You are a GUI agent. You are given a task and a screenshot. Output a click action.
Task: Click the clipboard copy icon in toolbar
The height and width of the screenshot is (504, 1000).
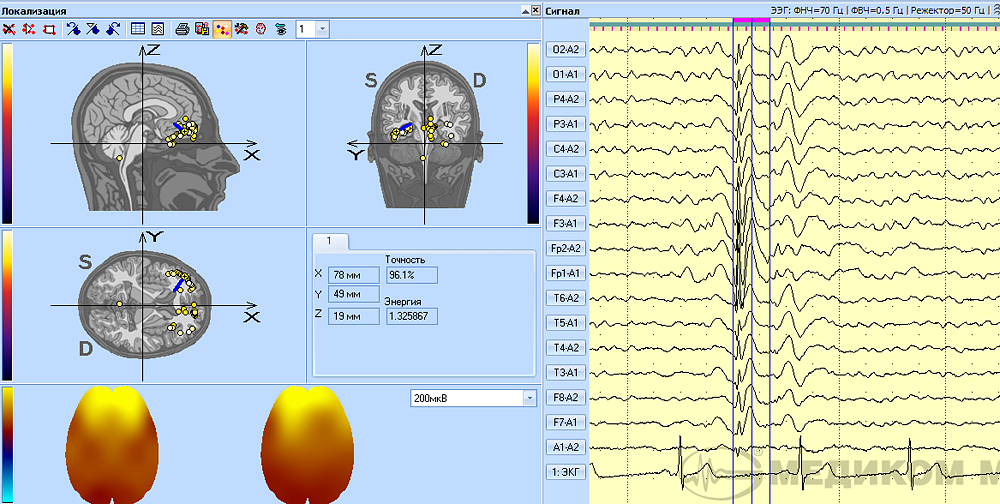(202, 29)
